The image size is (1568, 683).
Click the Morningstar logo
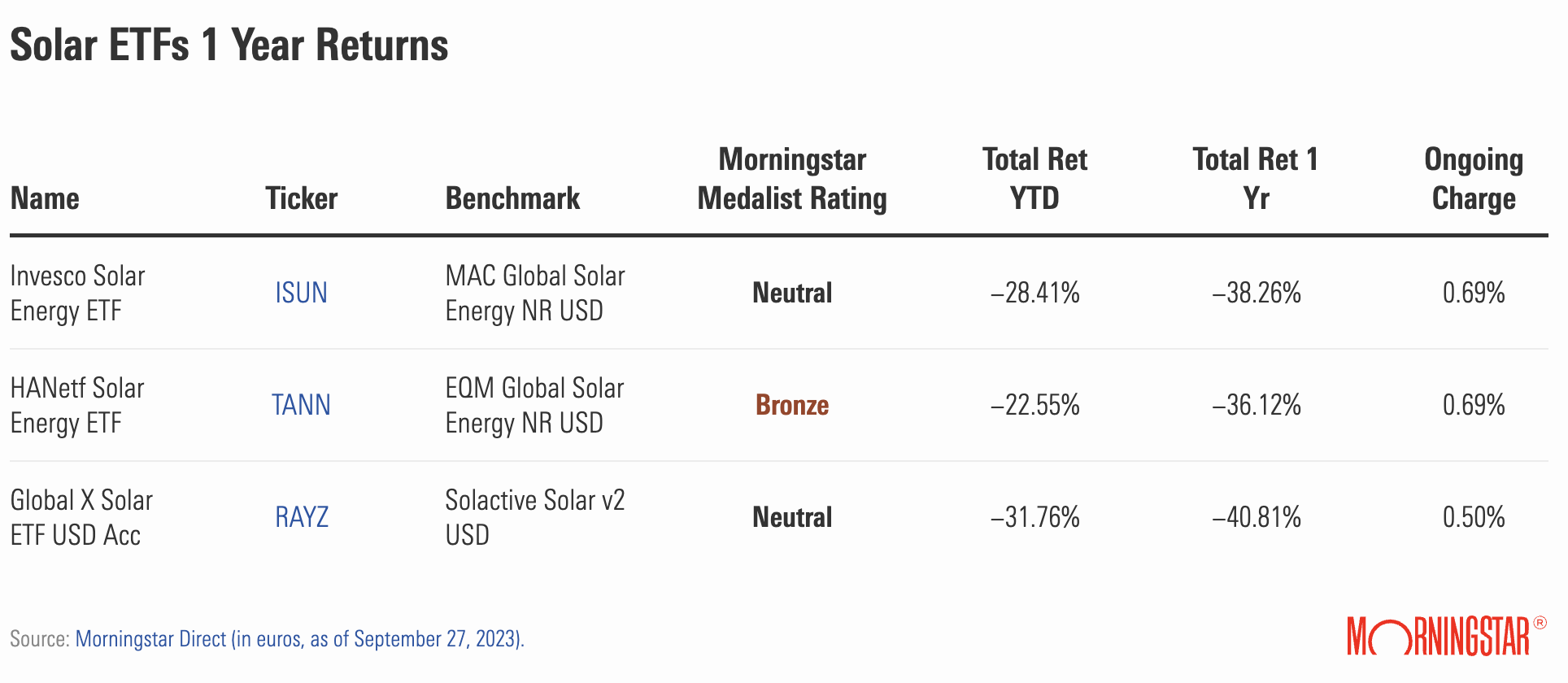(1446, 636)
